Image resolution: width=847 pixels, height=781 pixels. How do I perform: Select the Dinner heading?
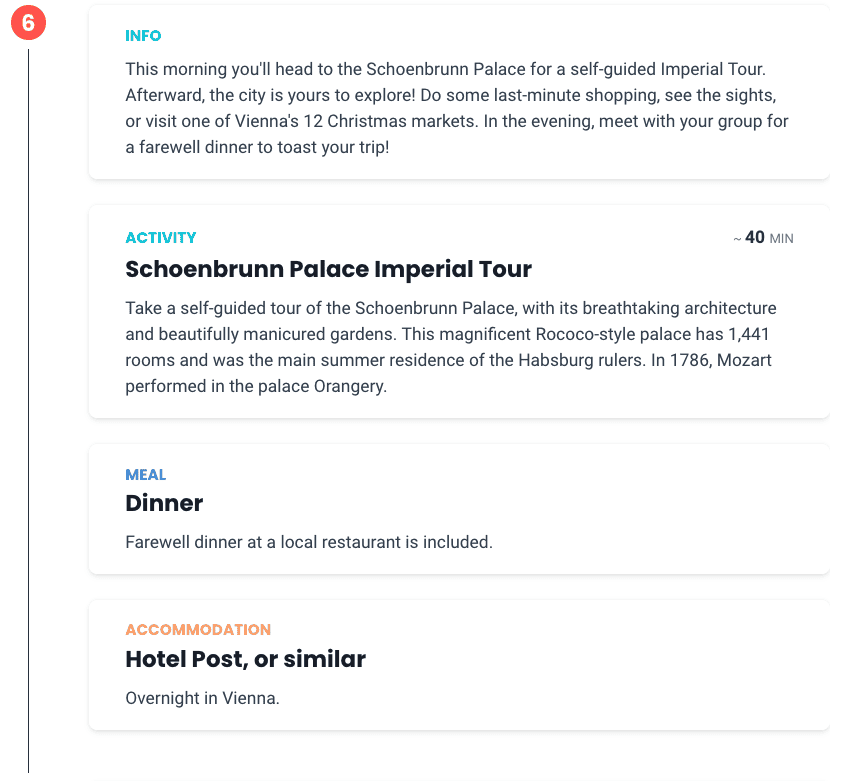[x=164, y=503]
